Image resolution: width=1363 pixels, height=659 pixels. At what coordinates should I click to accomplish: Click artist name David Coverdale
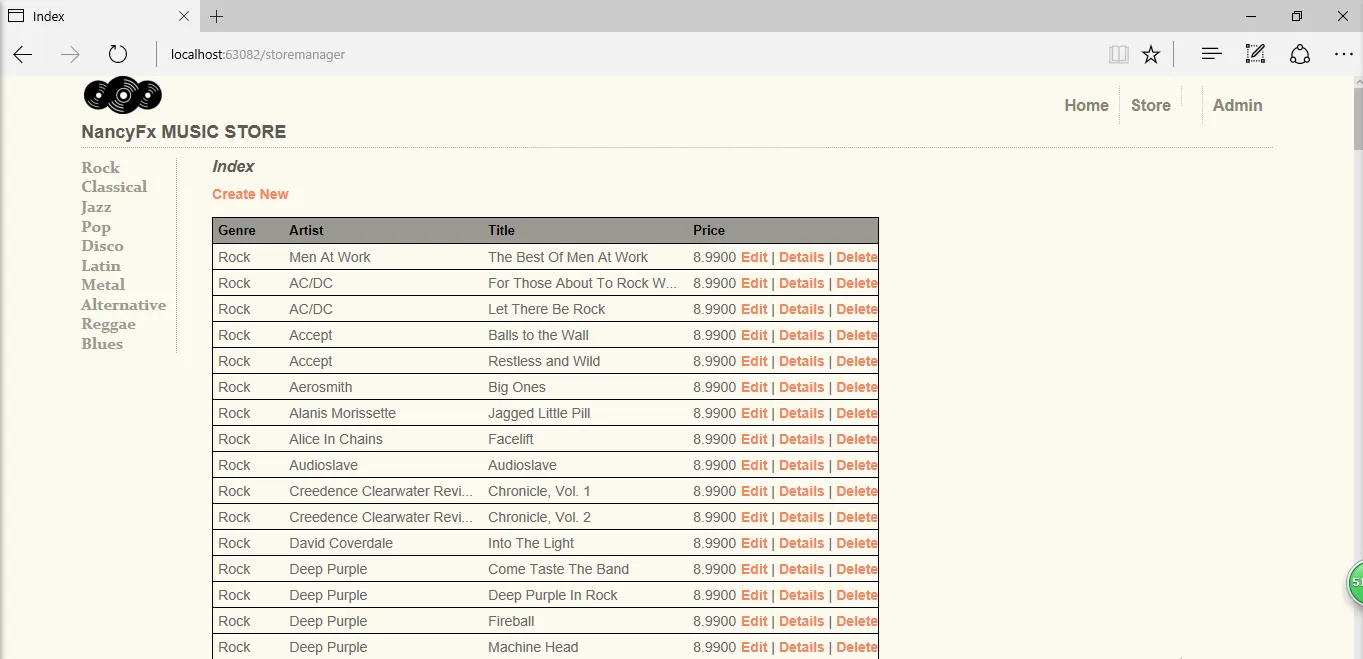tap(341, 543)
